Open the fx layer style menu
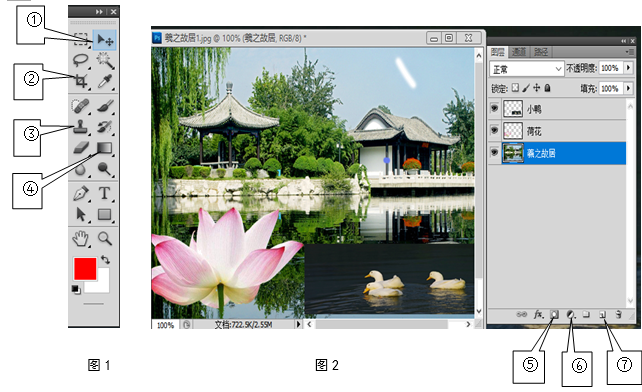642x392 pixels. pos(538,314)
